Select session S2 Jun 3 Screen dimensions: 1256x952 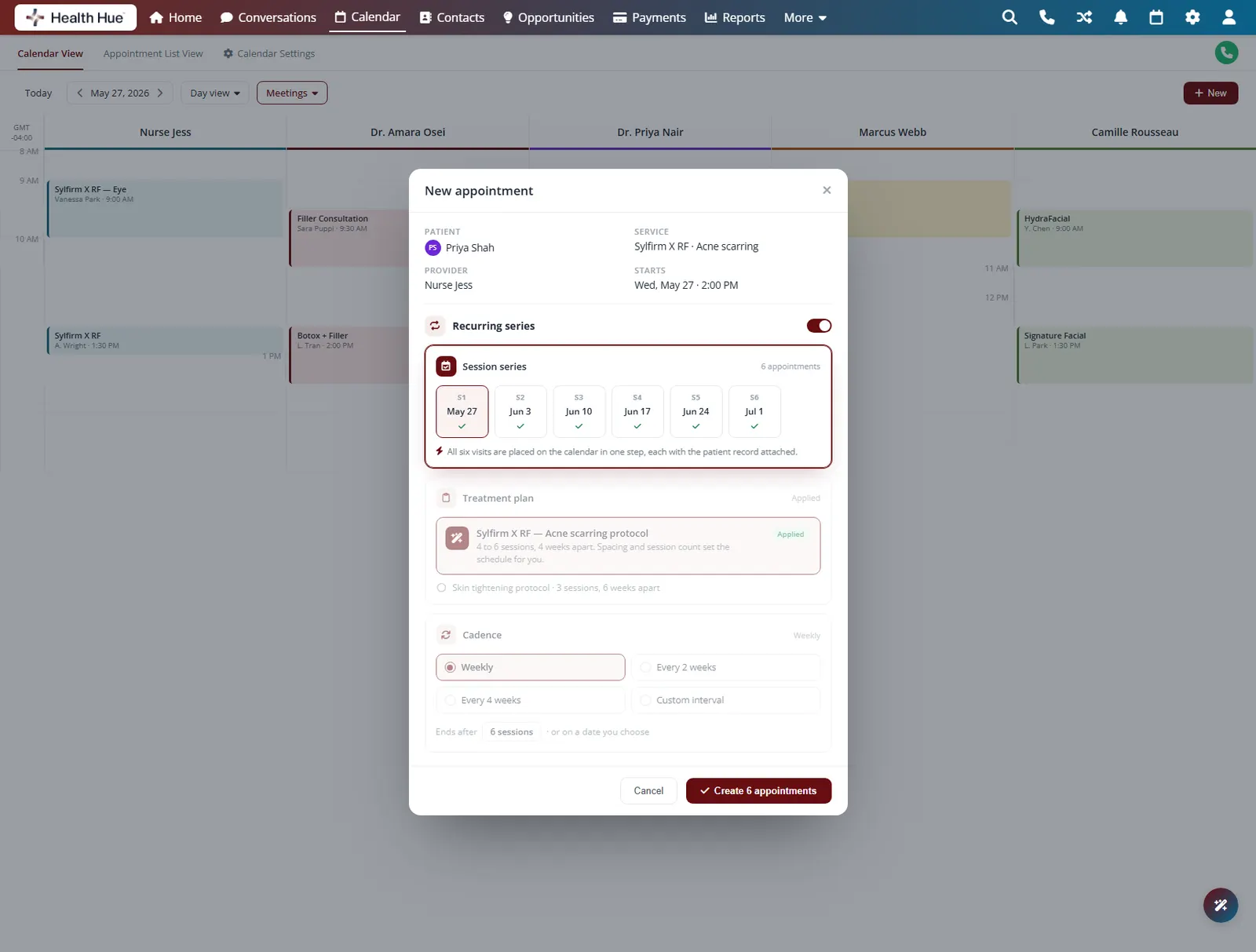click(x=520, y=411)
